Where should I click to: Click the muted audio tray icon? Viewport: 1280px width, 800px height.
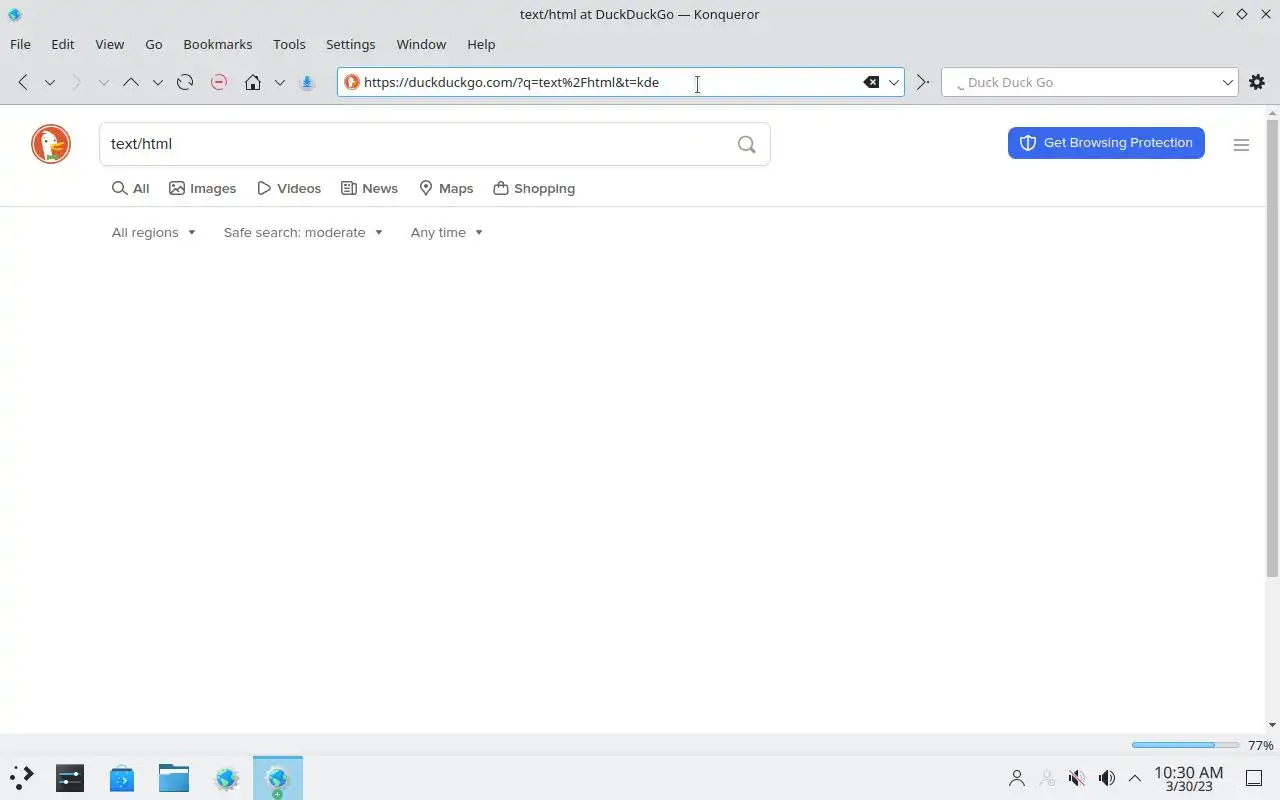click(x=1077, y=778)
